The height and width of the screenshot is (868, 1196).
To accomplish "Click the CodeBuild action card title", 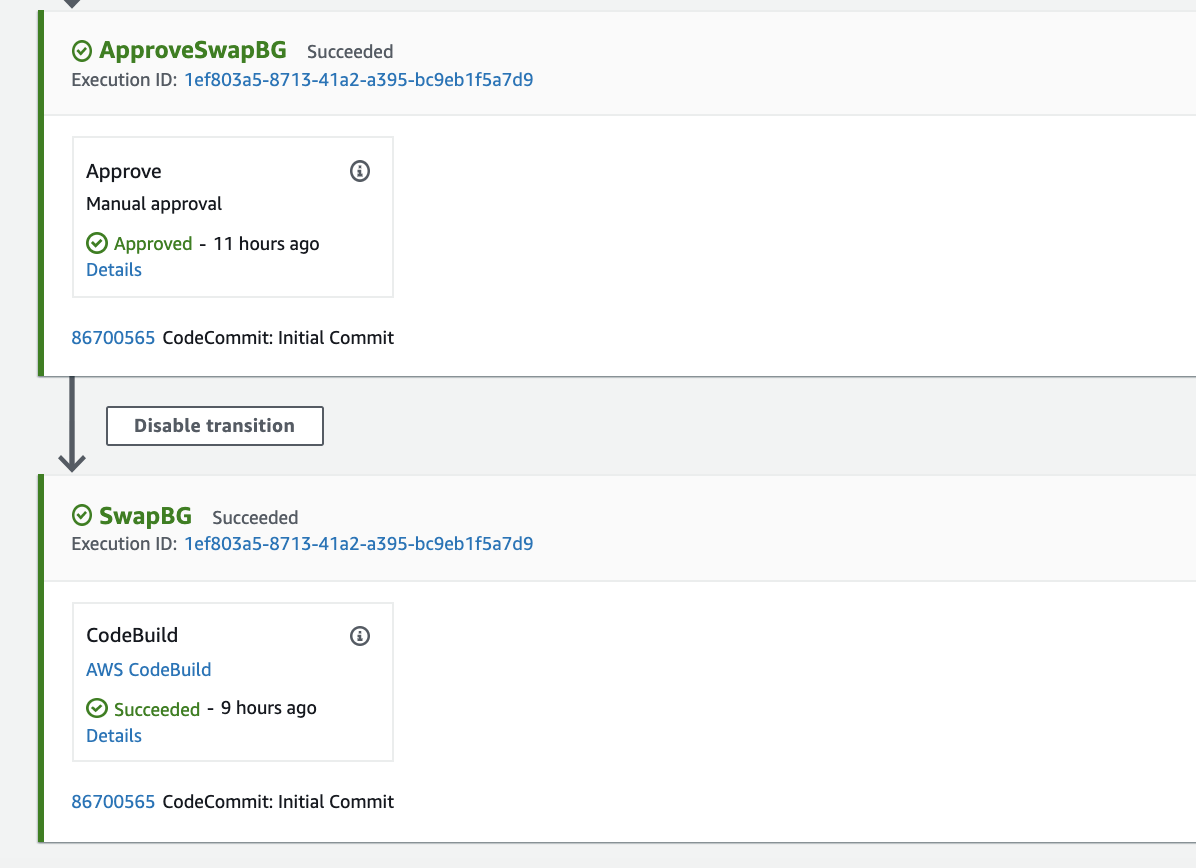I will [132, 635].
